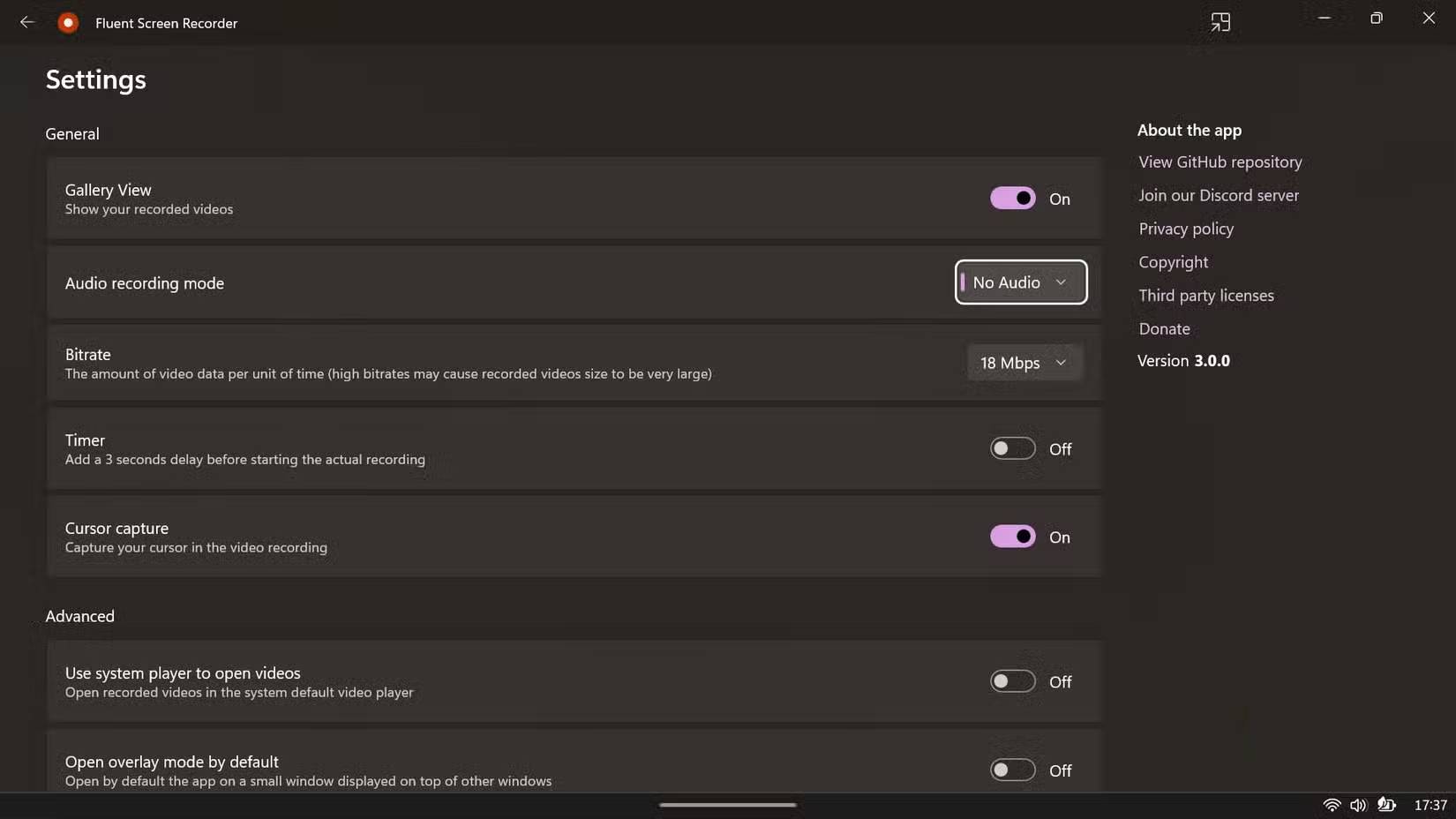1456x819 pixels.
Task: Disable Gallery View toggle
Action: click(x=1012, y=198)
